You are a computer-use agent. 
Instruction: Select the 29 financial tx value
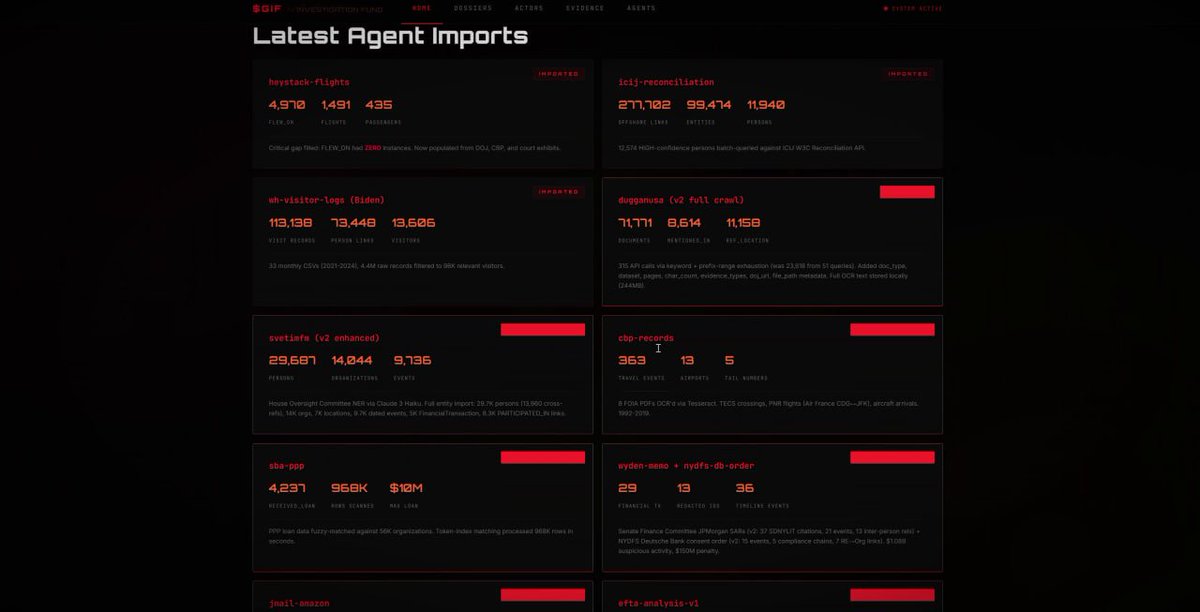(x=627, y=488)
